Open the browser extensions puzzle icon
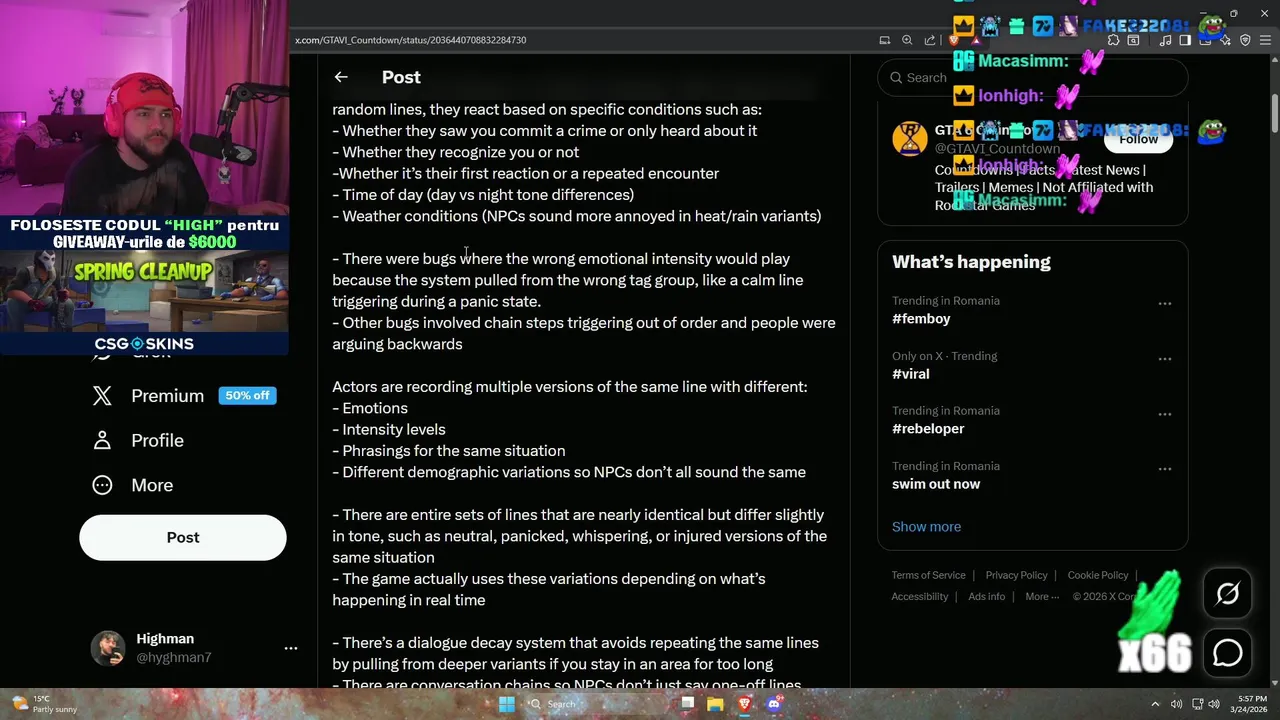 tap(1113, 40)
